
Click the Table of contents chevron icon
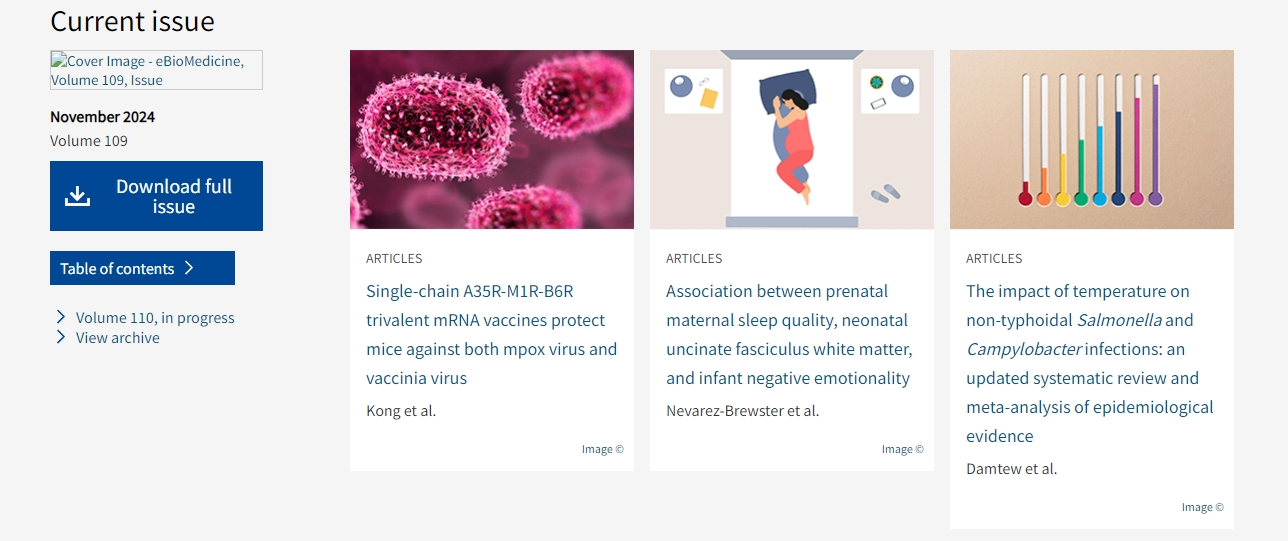click(189, 268)
